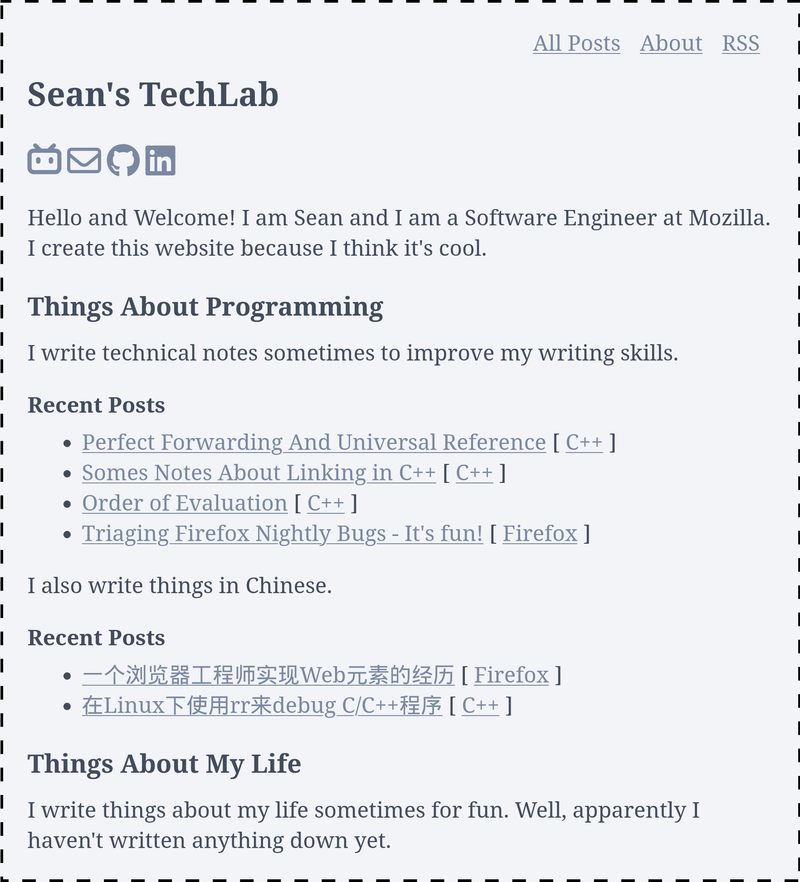The width and height of the screenshot is (800, 882).
Task: Open the GitHub profile icon
Action: [x=123, y=160]
